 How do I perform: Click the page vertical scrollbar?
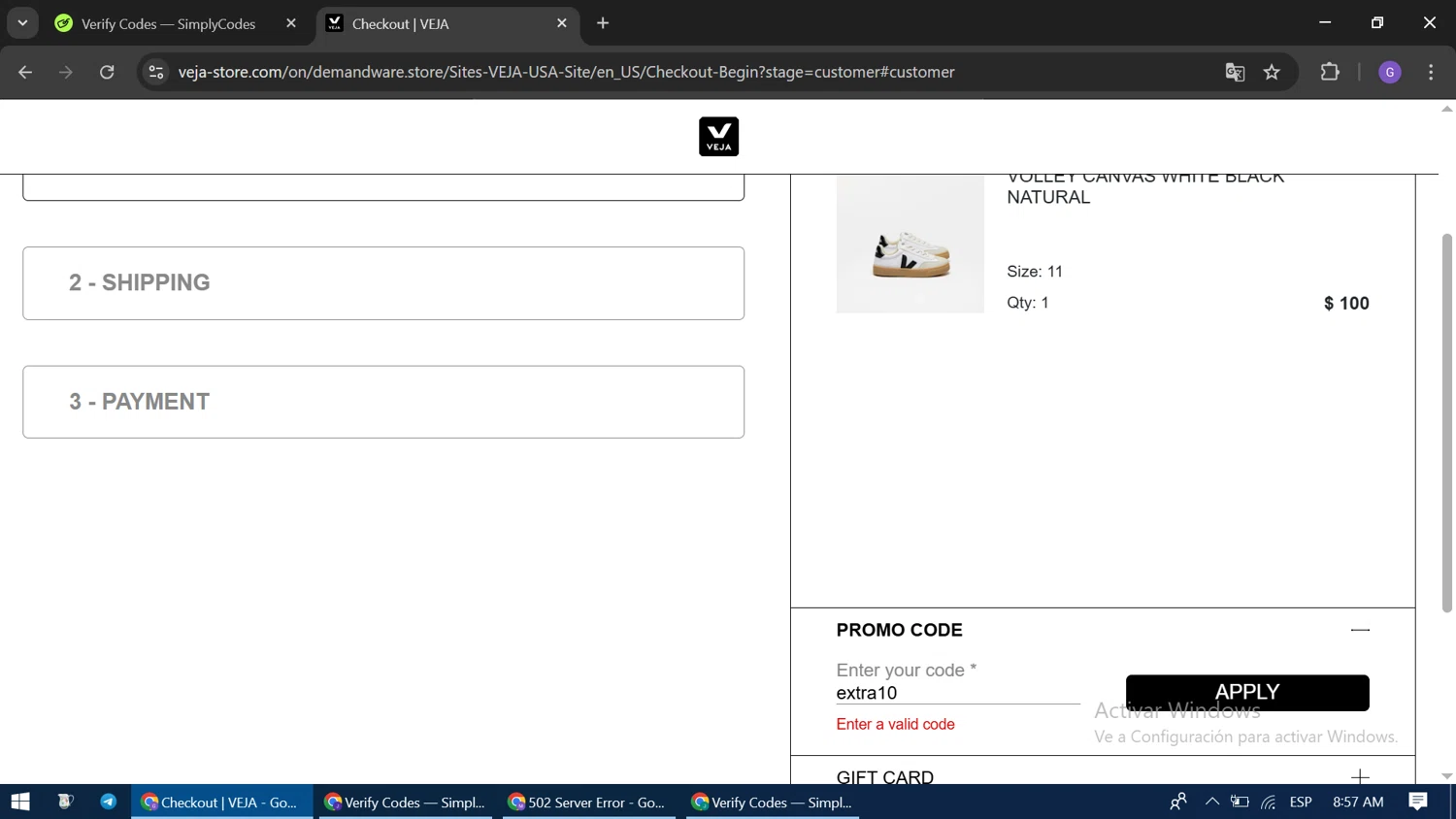tap(1446, 423)
